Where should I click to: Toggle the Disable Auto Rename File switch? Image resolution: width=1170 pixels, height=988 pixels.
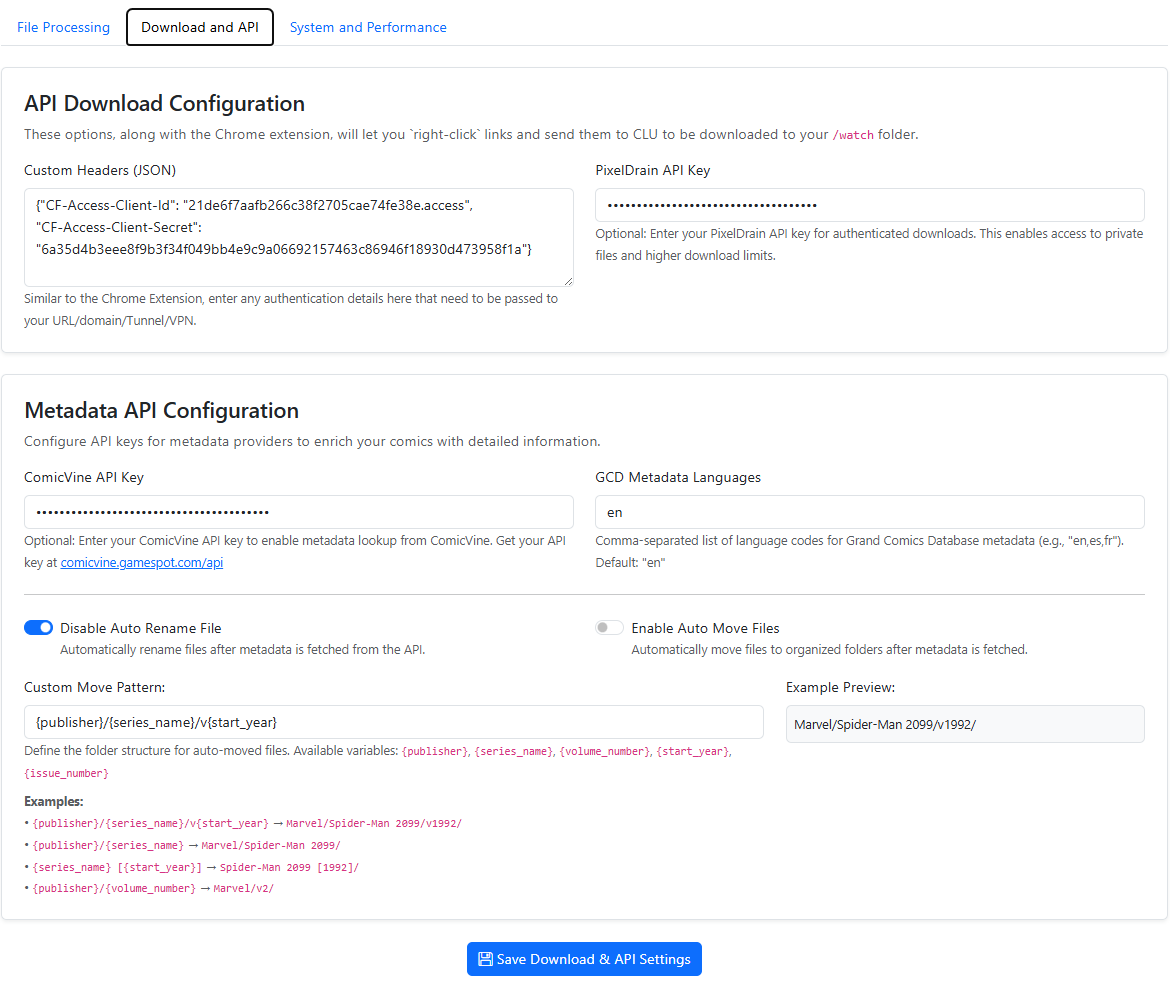[x=38, y=628]
